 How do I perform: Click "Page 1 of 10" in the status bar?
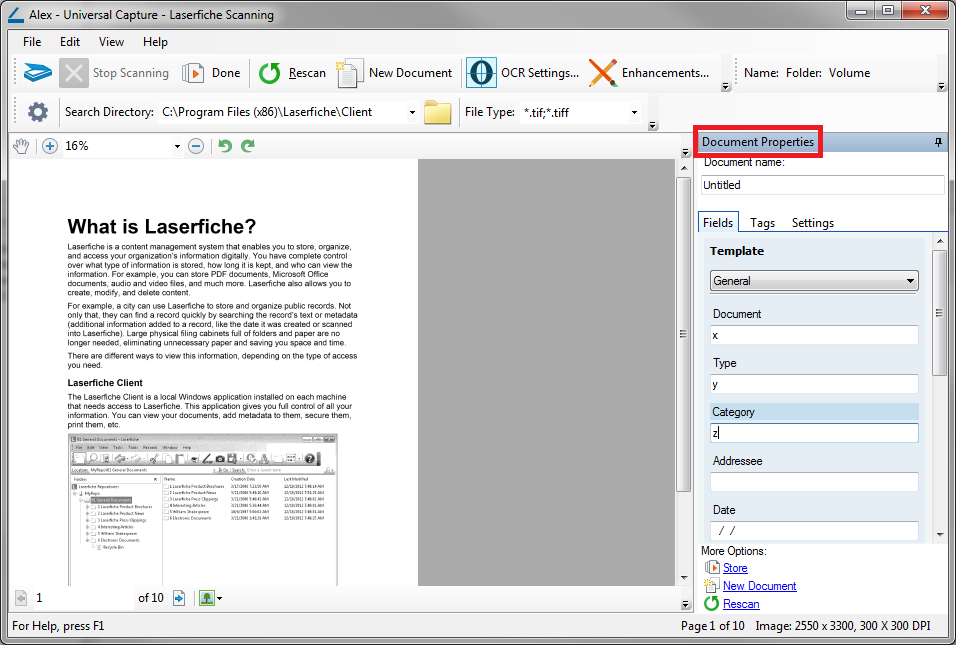[x=713, y=626]
